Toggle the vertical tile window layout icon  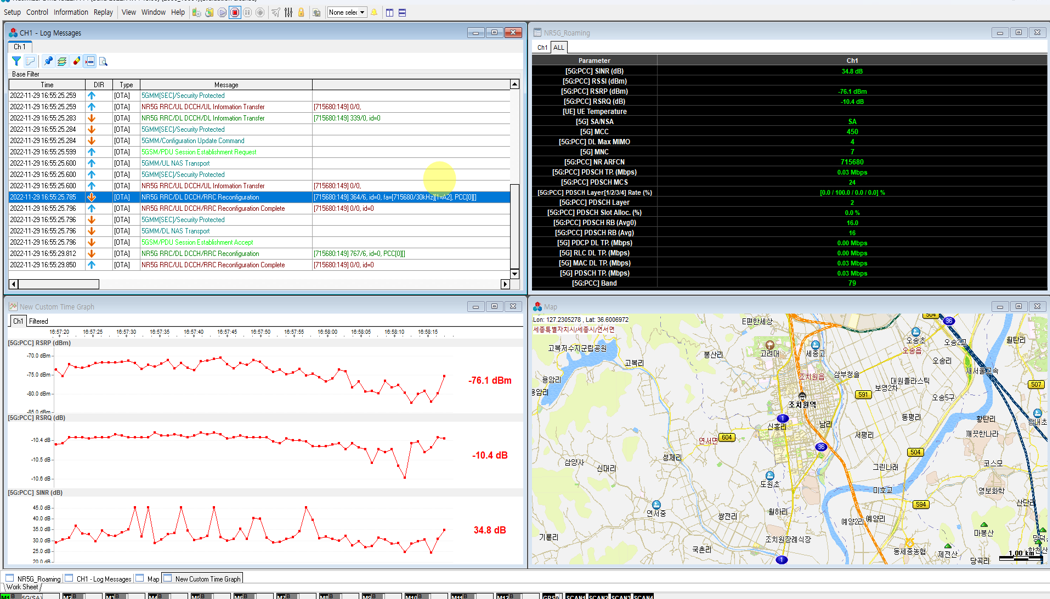click(390, 13)
